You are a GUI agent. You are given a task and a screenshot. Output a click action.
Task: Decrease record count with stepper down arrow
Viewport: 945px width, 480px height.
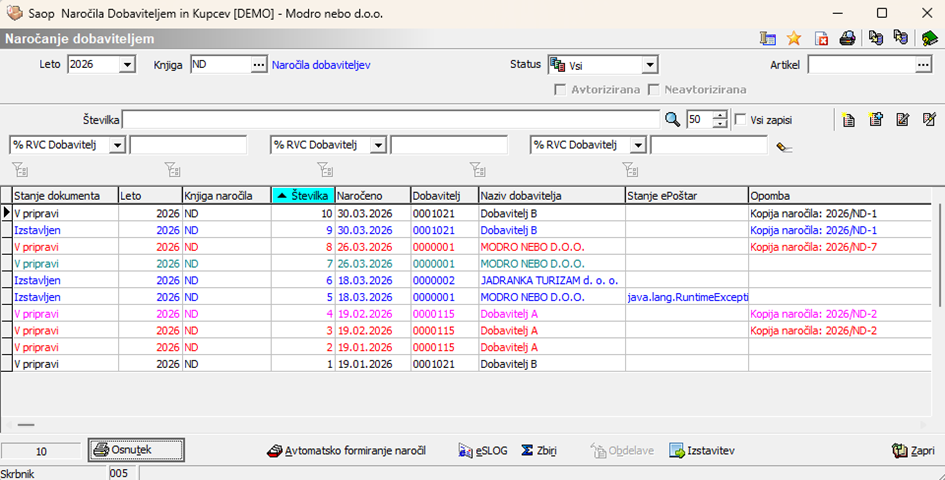pyautogui.click(x=720, y=124)
